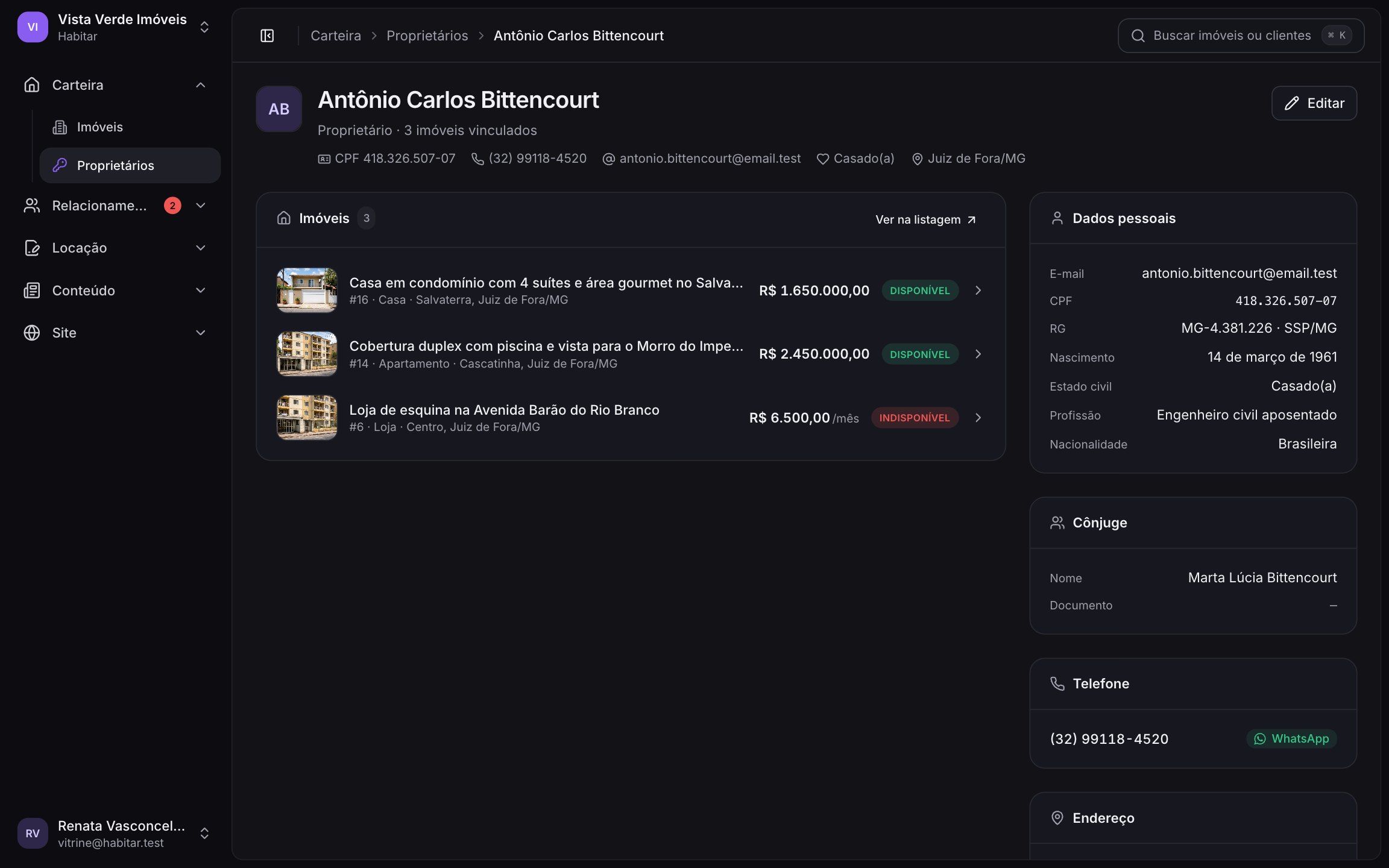The height and width of the screenshot is (868, 1389).
Task: Select Proprietários in the sidebar
Action: [130, 165]
